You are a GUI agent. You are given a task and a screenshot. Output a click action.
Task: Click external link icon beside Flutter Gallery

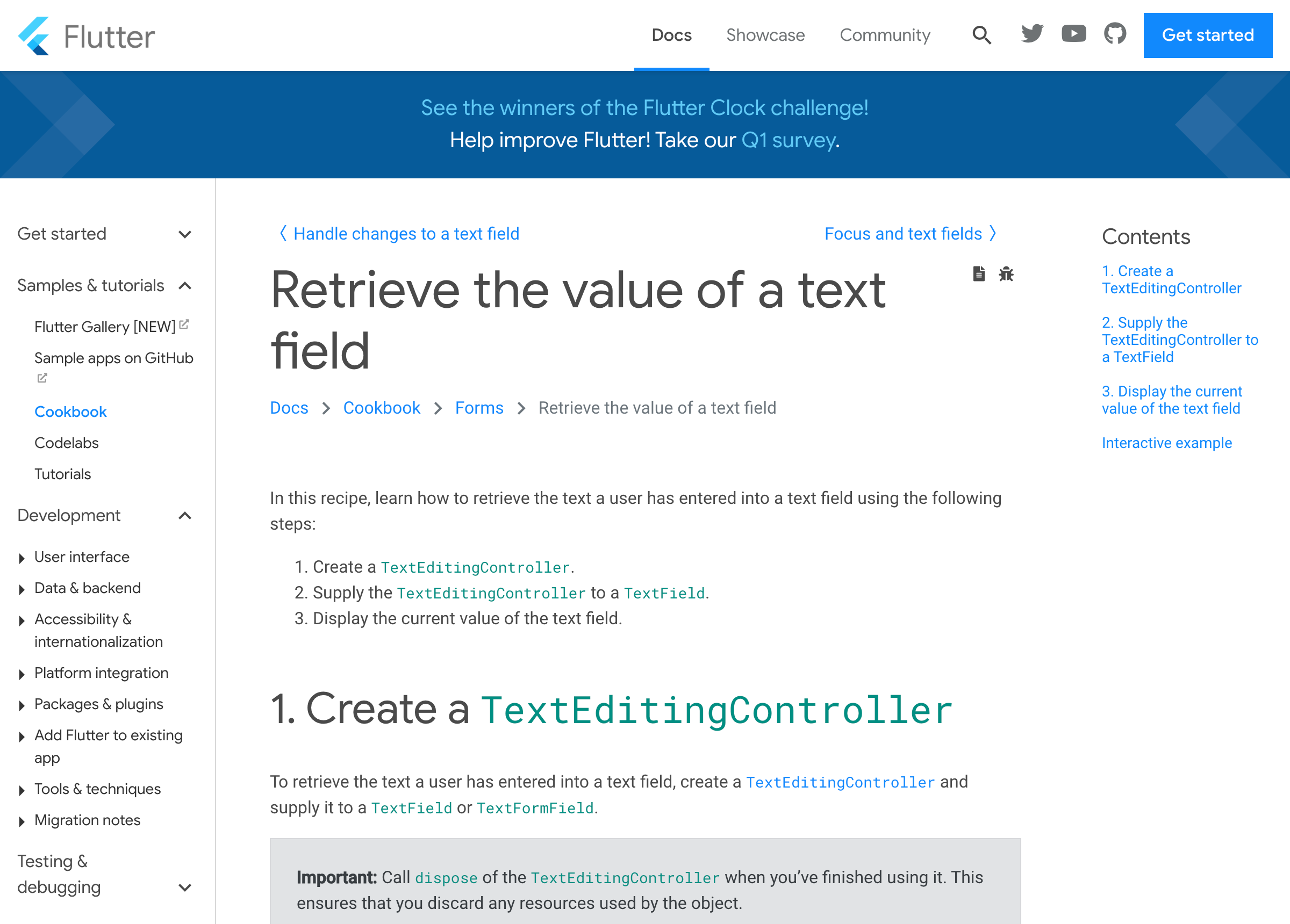point(184,324)
